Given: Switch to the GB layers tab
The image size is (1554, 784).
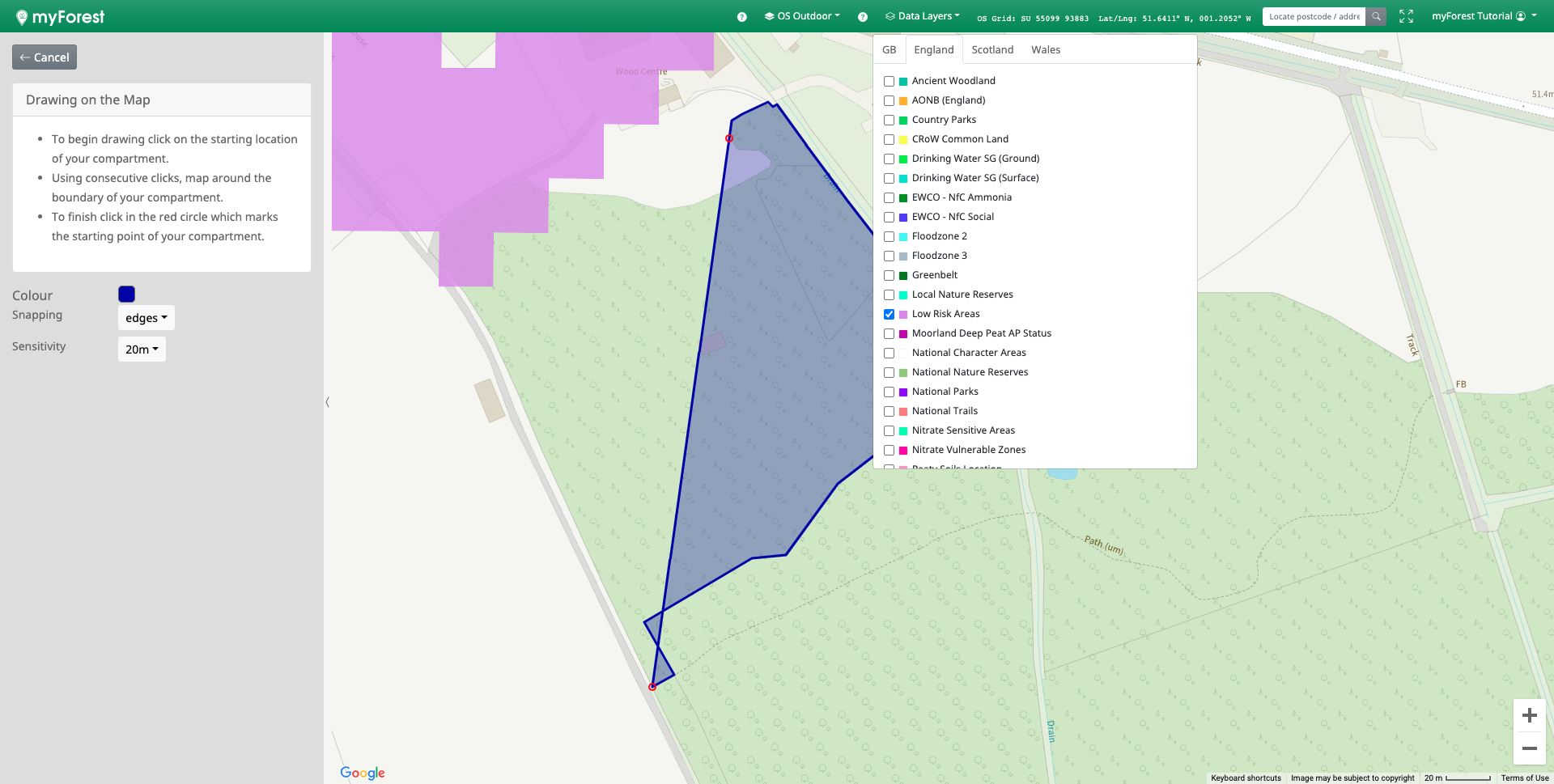Looking at the screenshot, I should tap(889, 50).
